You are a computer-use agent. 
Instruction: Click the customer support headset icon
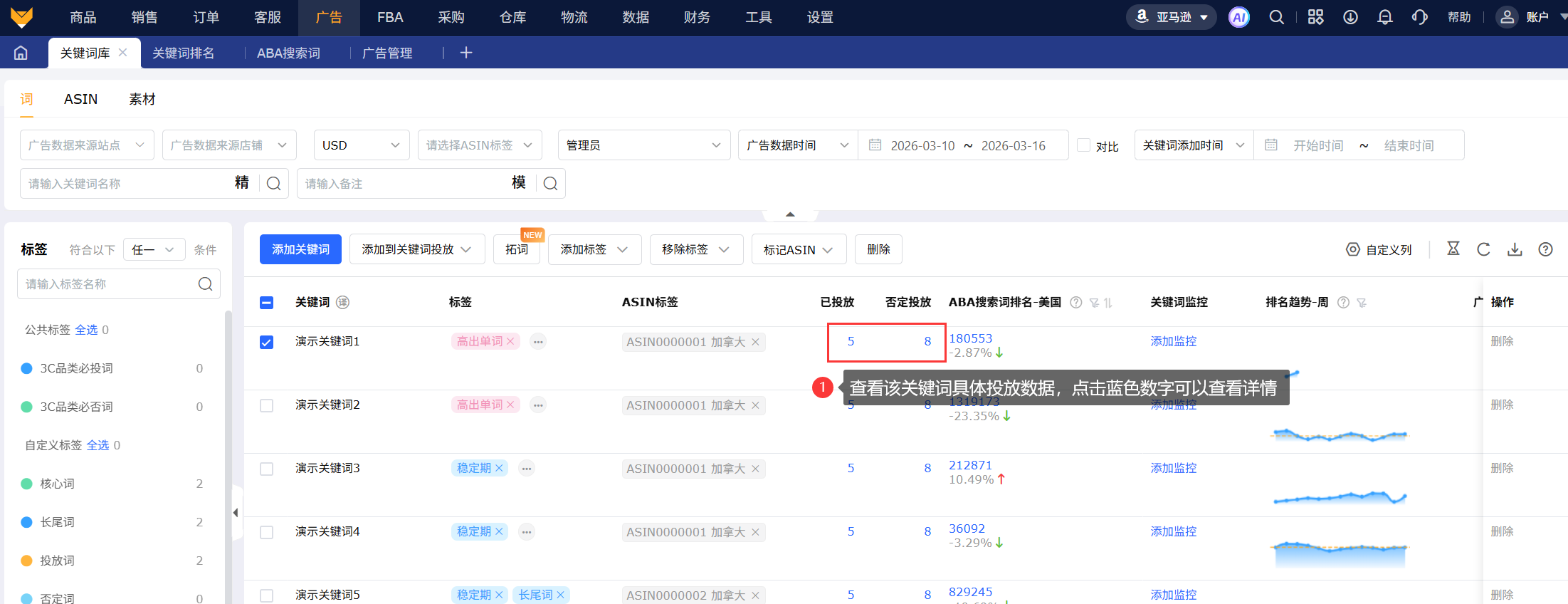tap(1419, 17)
